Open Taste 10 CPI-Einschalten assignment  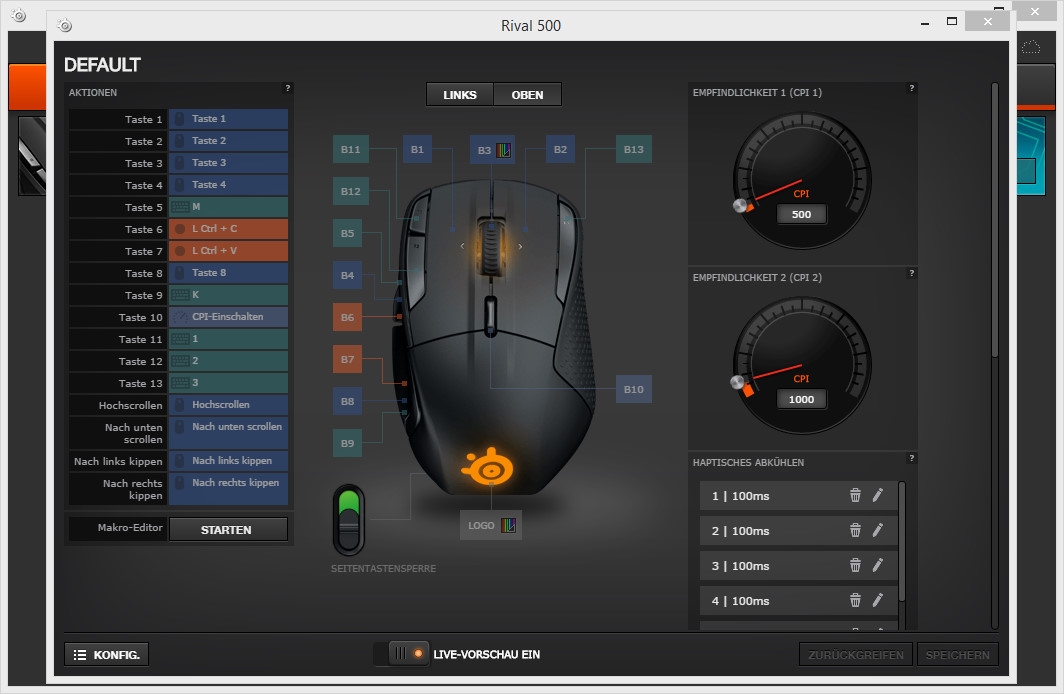pos(228,317)
